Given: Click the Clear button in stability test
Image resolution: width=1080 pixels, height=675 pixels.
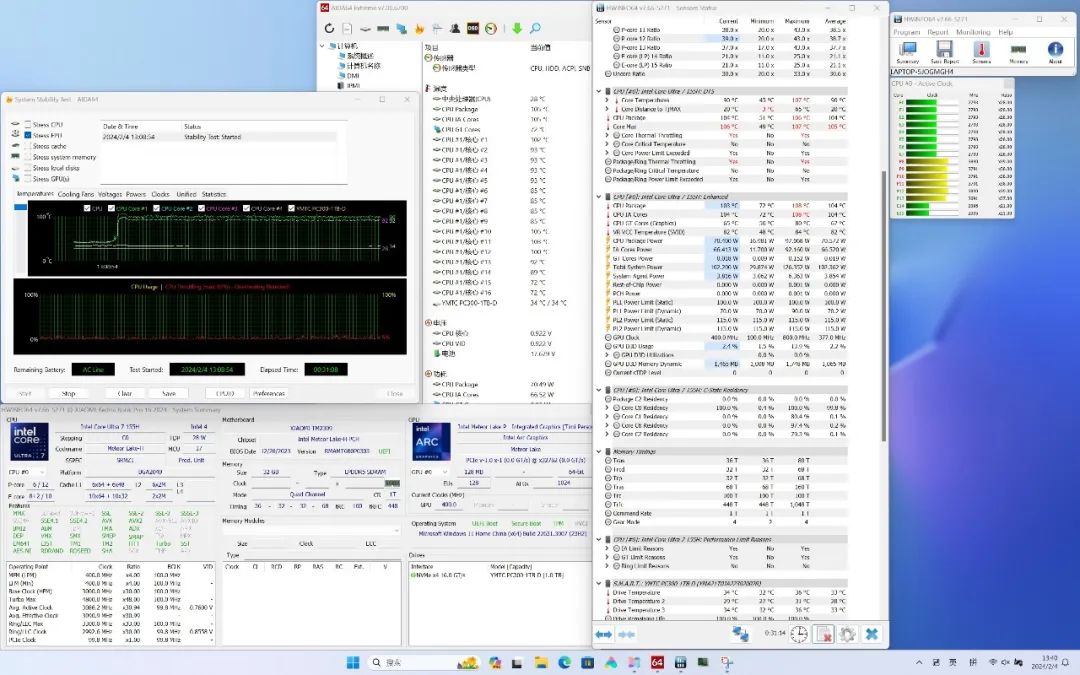Looking at the screenshot, I should (125, 393).
